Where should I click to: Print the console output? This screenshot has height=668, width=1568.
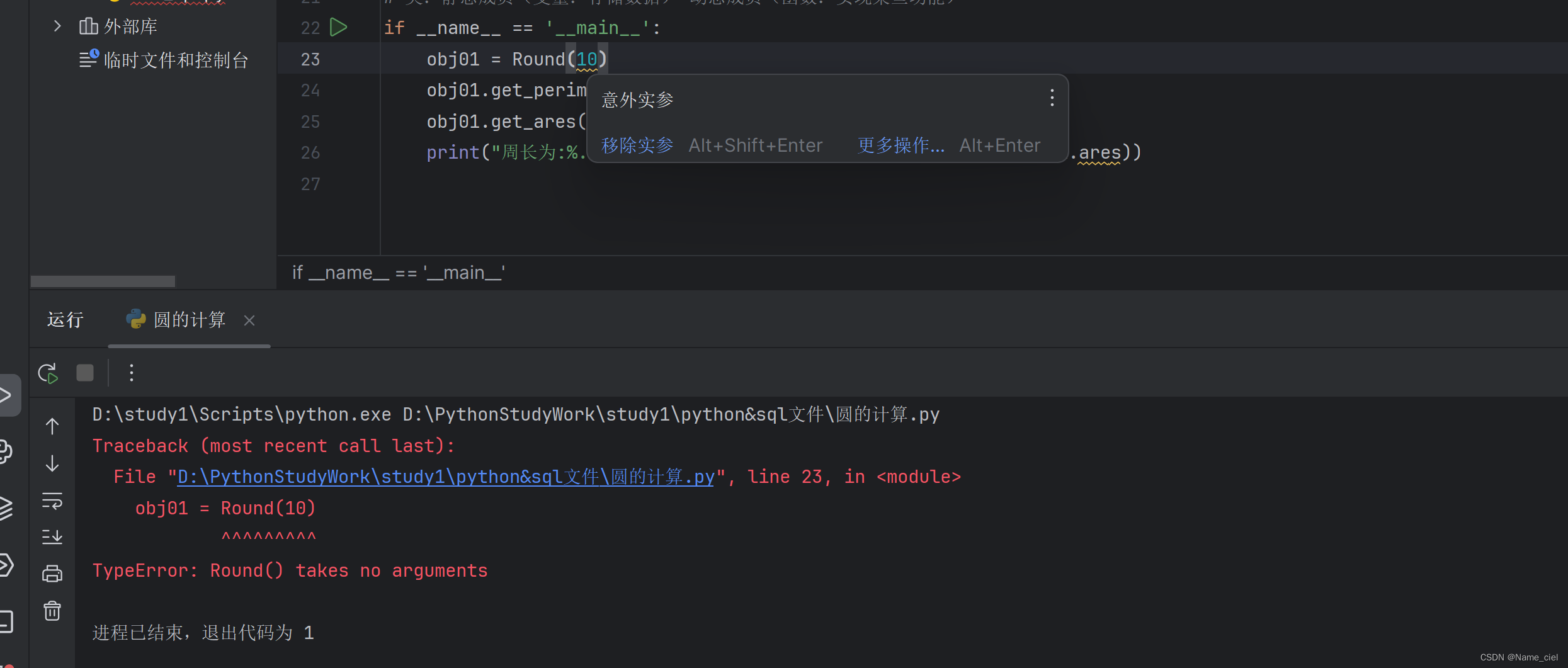pos(52,573)
